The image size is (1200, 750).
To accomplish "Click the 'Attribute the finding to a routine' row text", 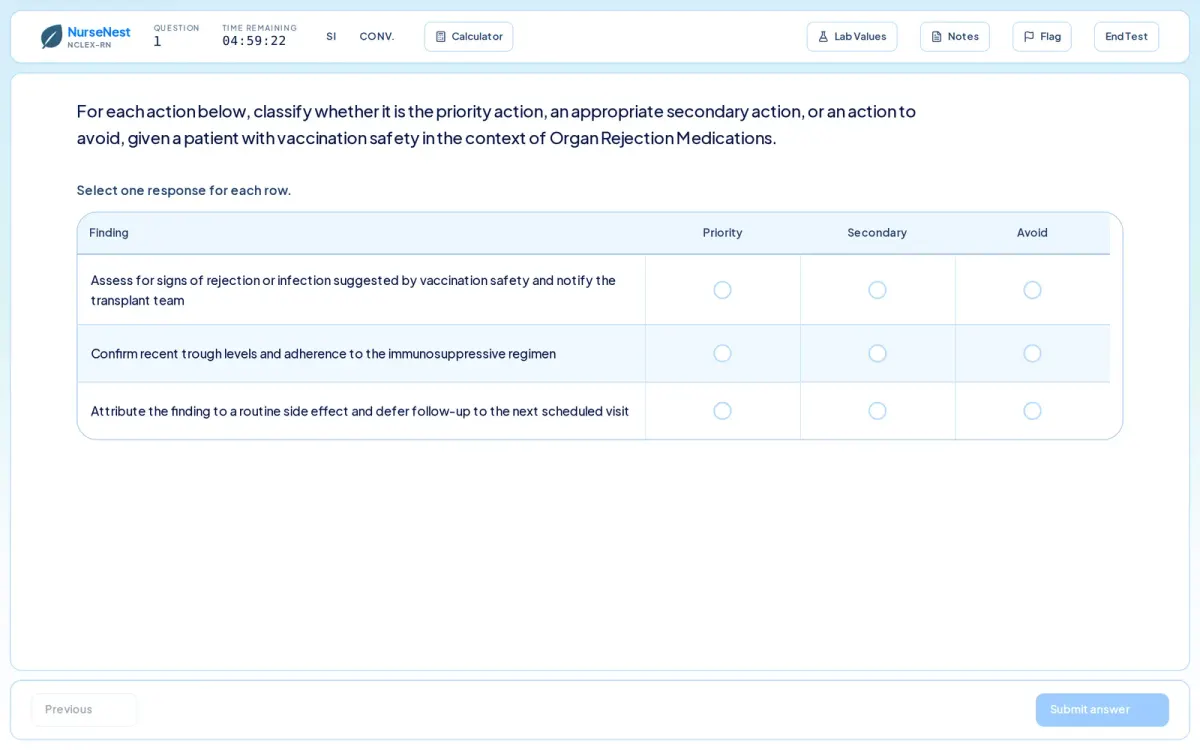I will point(360,411).
